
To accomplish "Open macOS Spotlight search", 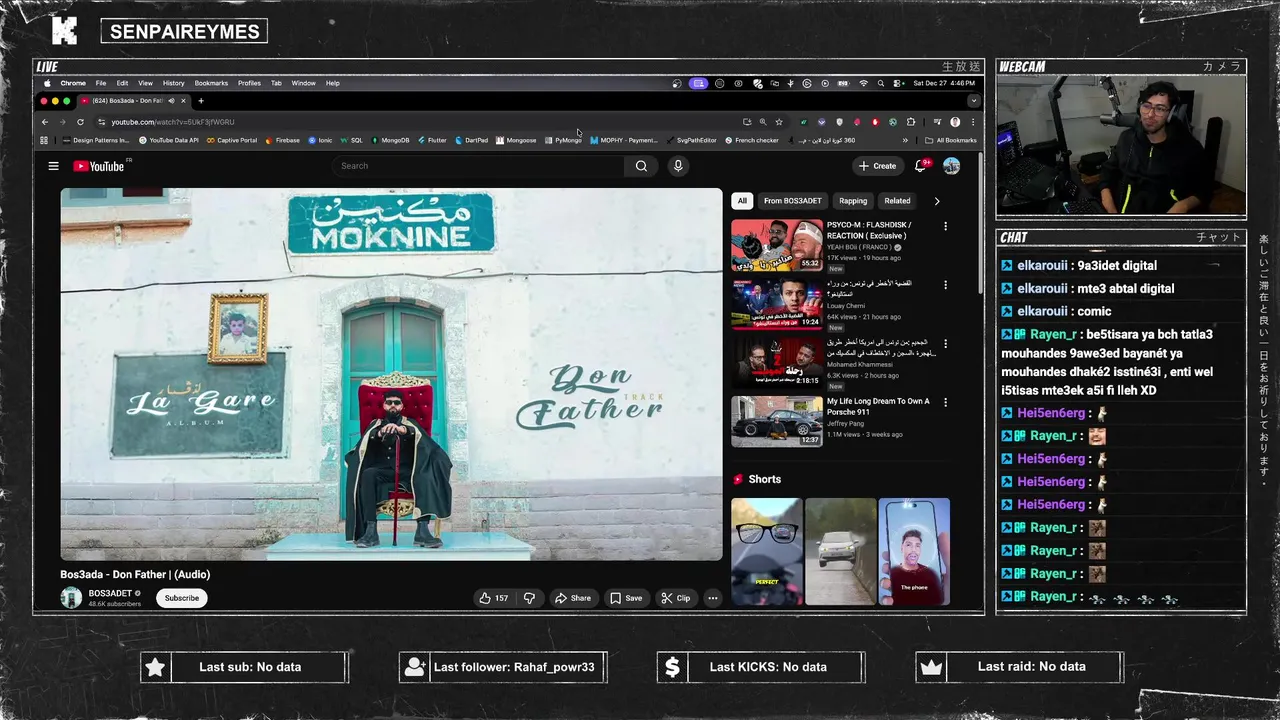I will tap(880, 83).
